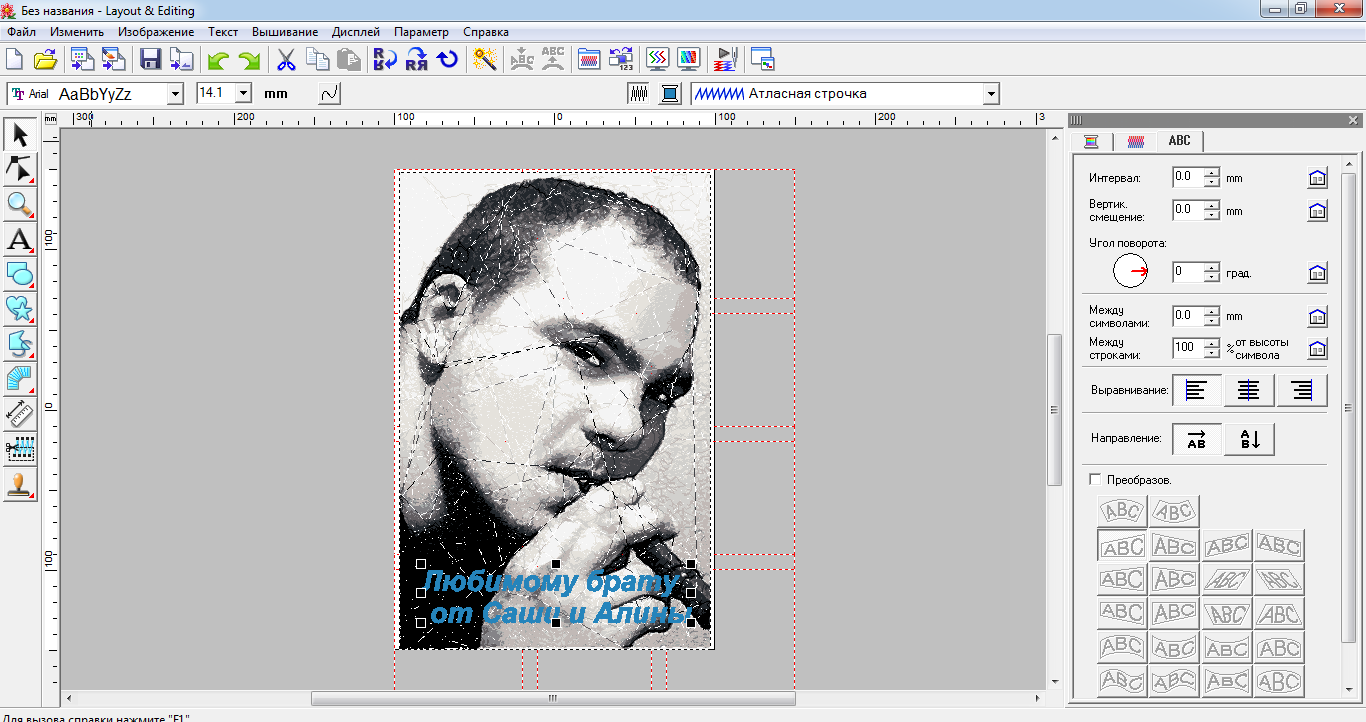The width and height of the screenshot is (1366, 722).
Task: Click the scissors Cut icon
Action: (x=286, y=59)
